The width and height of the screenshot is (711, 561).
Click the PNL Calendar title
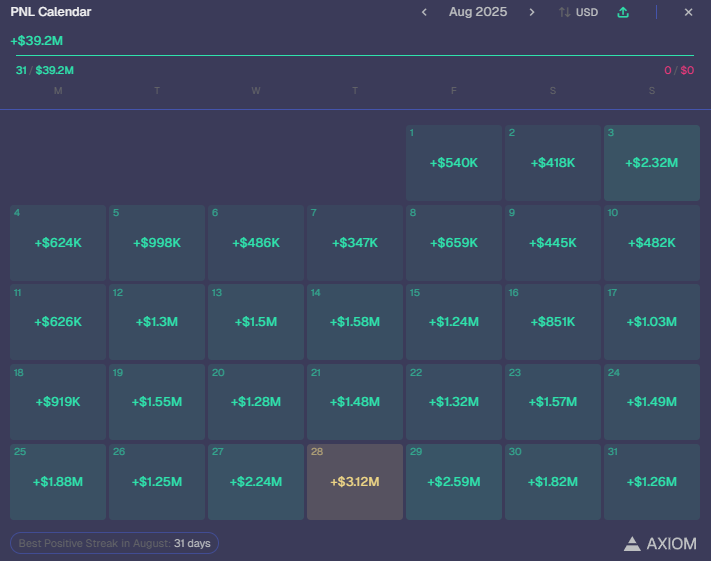(51, 12)
